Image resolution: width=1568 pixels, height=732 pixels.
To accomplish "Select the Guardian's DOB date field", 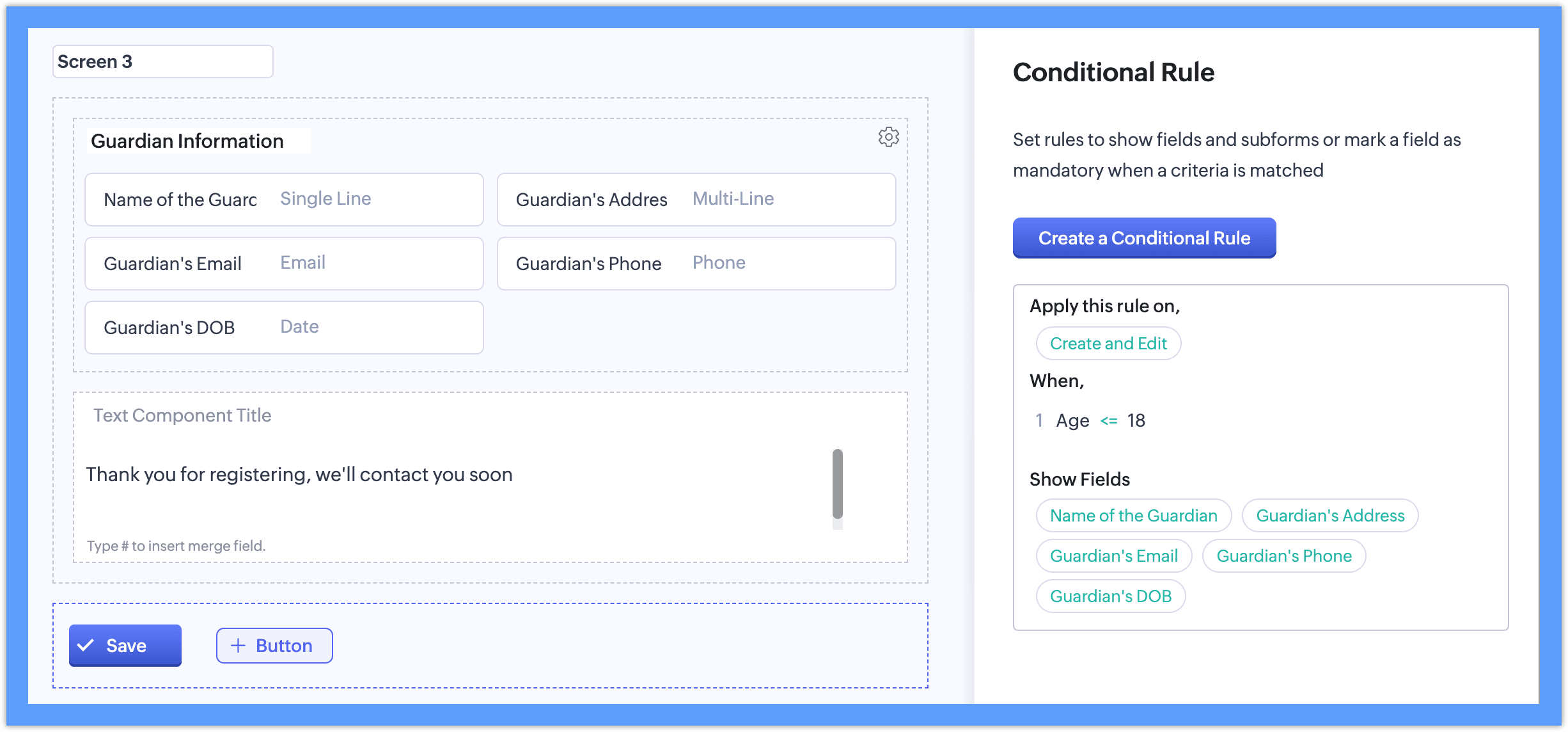I will point(284,328).
